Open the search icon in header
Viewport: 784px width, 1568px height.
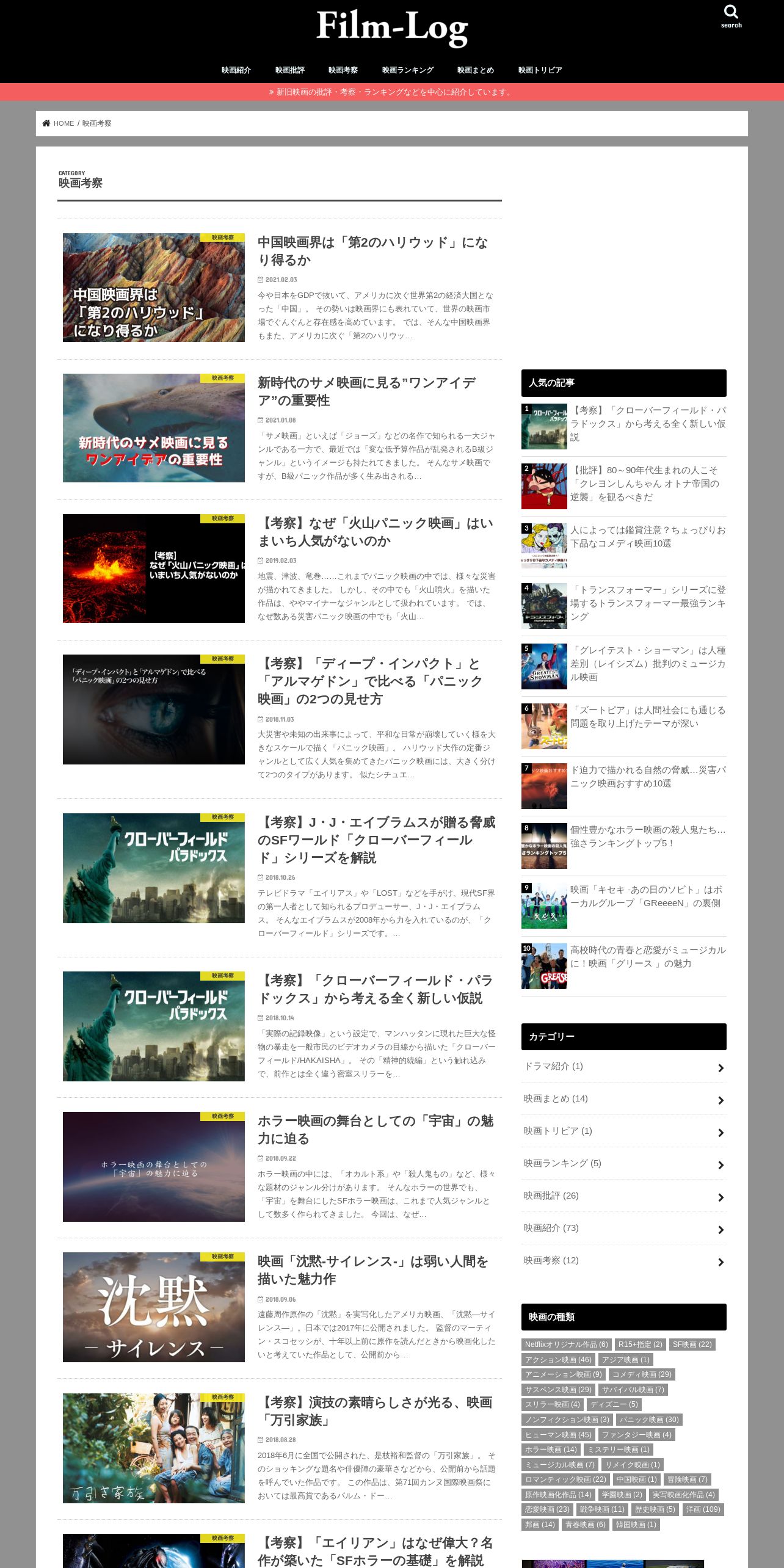(x=731, y=16)
